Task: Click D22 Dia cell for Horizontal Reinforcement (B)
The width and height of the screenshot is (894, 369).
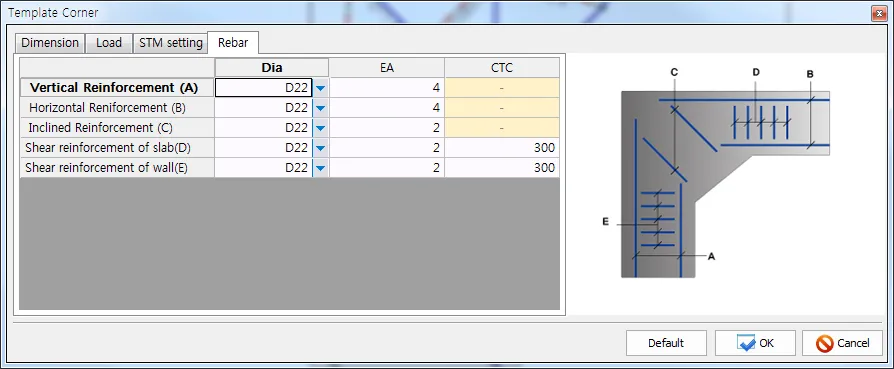Action: [x=264, y=108]
